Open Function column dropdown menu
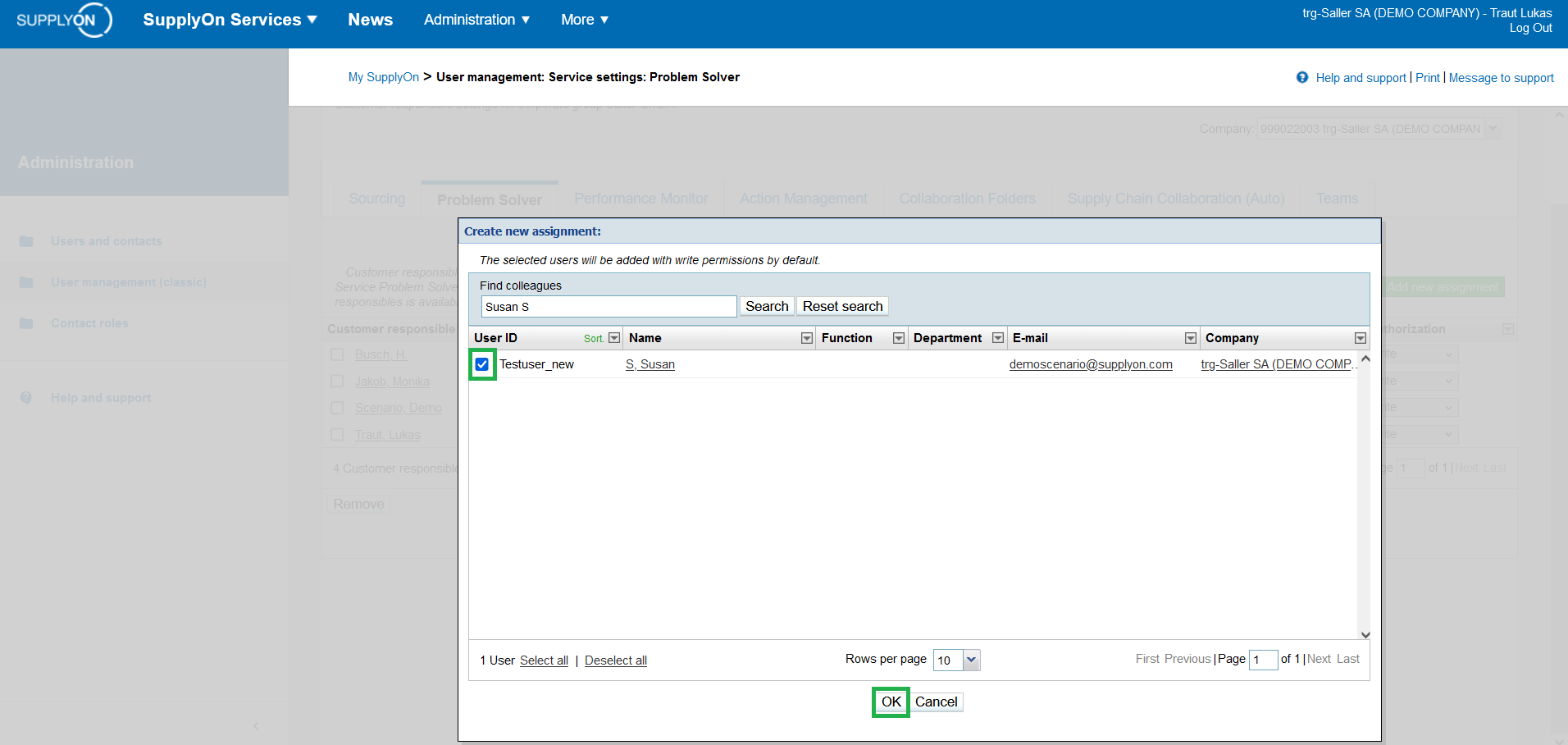Screen dimensions: 1568x745 coord(899,338)
